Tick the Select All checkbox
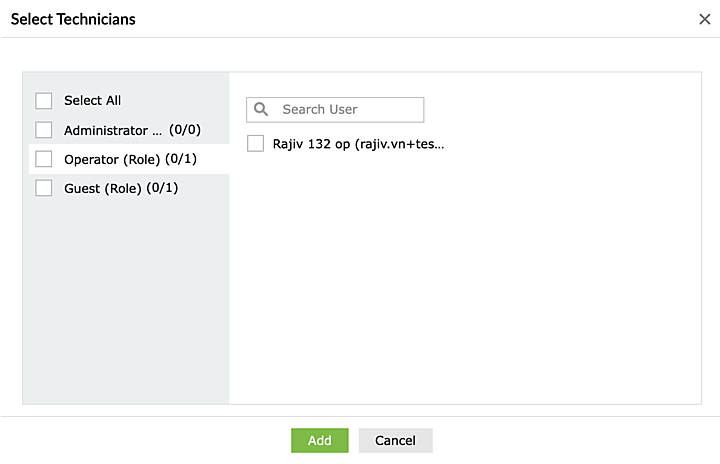Screen dimensions: 720x464 coord(44,101)
